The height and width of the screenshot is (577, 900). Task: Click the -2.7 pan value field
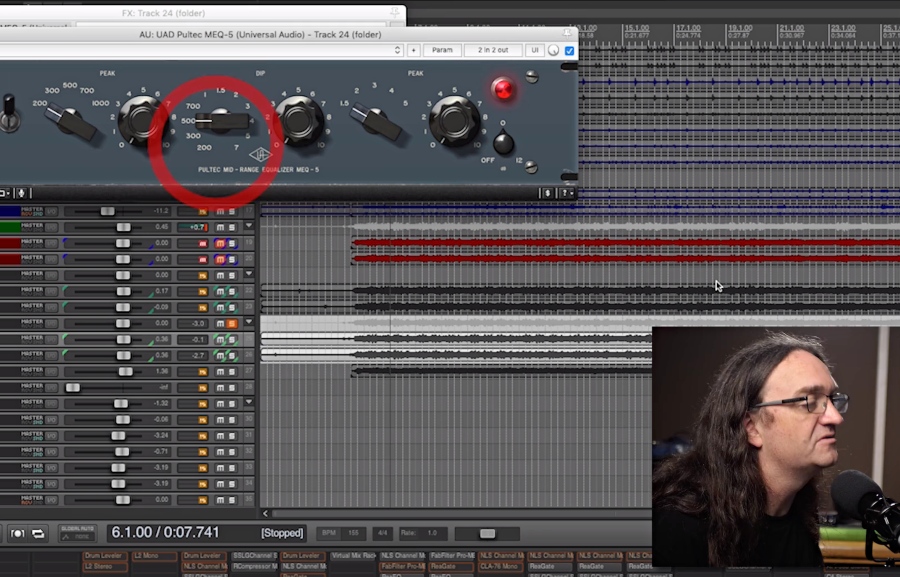point(192,356)
